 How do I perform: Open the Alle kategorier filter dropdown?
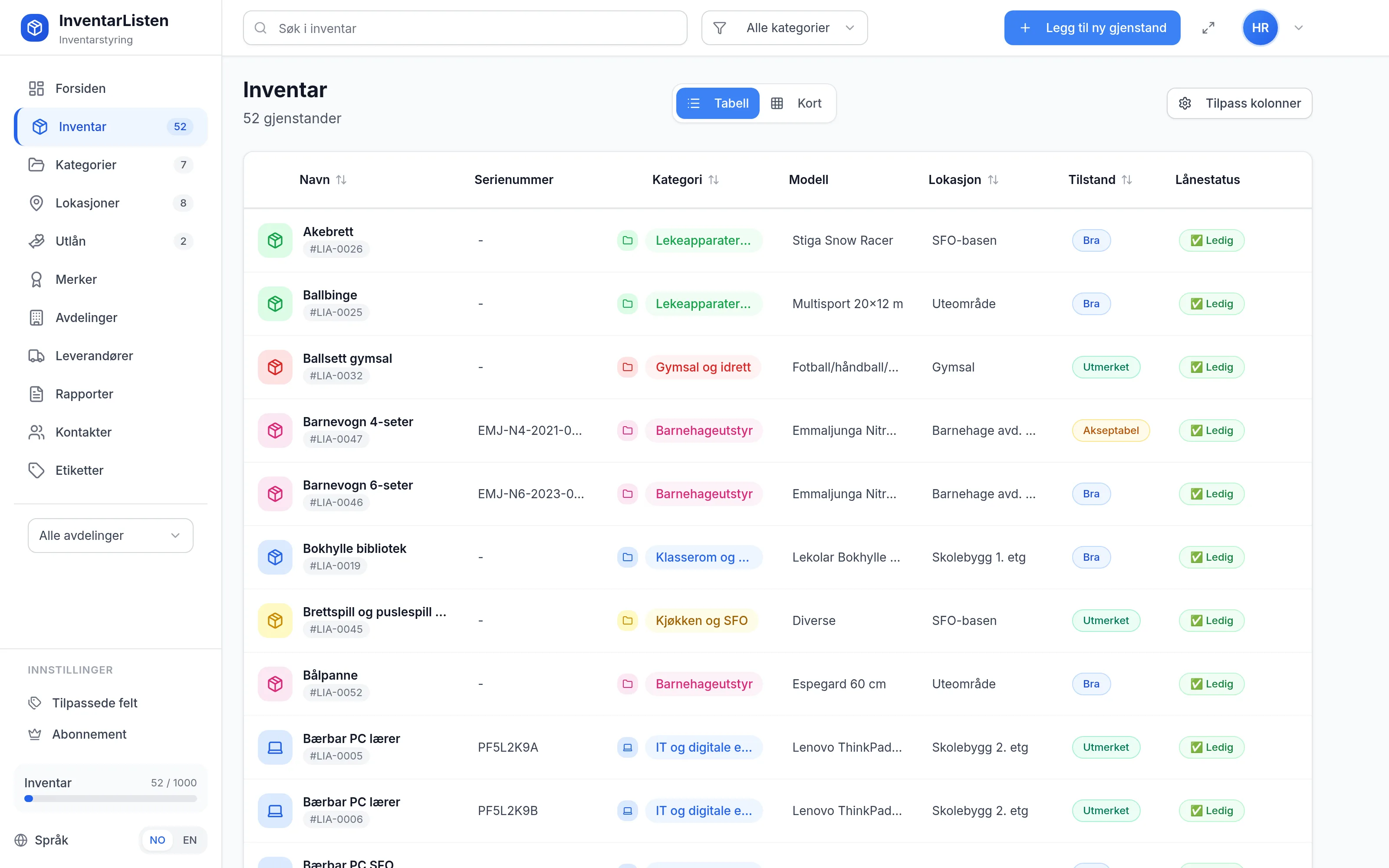click(784, 27)
